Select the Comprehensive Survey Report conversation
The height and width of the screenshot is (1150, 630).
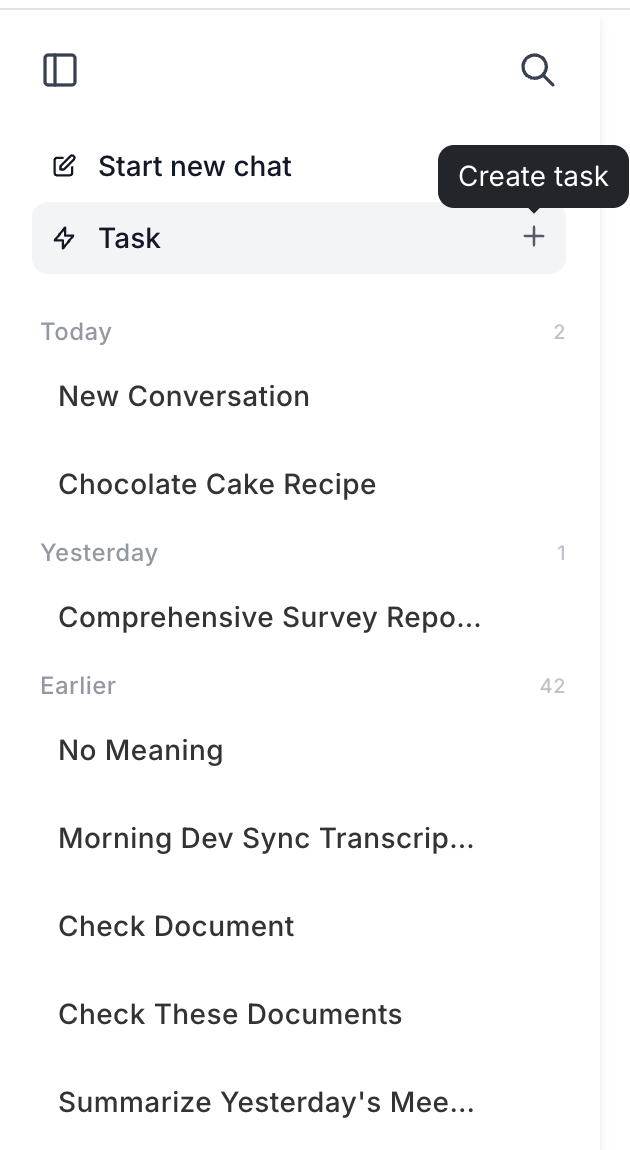pos(270,618)
